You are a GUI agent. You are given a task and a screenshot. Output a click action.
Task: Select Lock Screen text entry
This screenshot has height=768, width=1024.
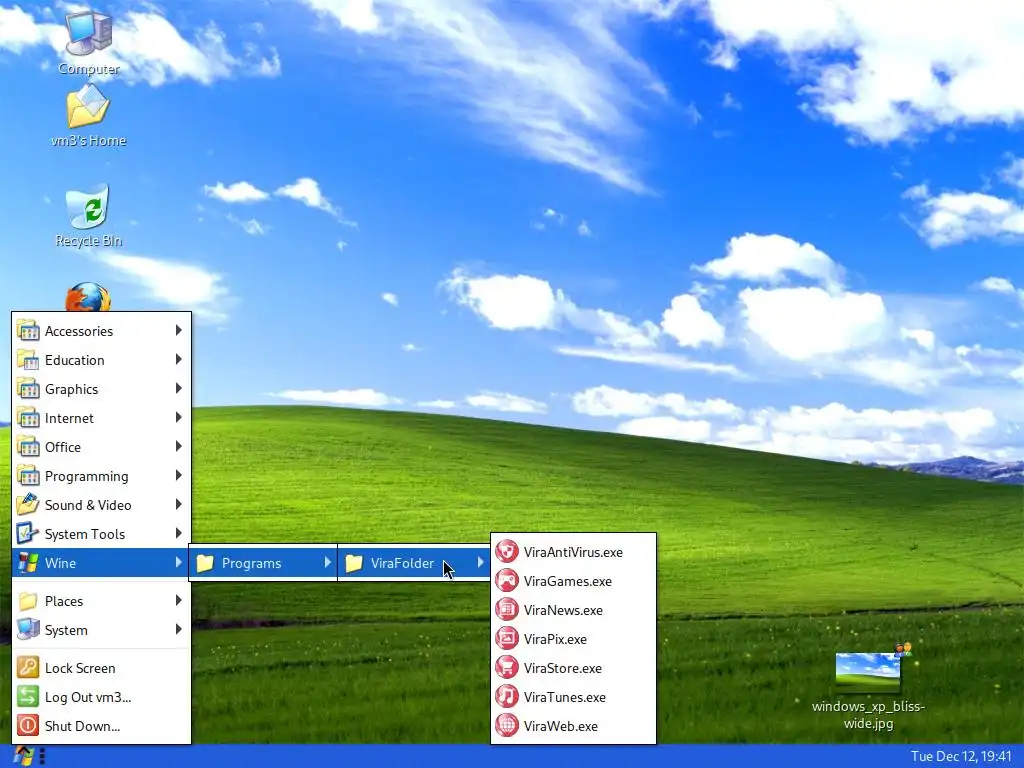pyautogui.click(x=80, y=668)
